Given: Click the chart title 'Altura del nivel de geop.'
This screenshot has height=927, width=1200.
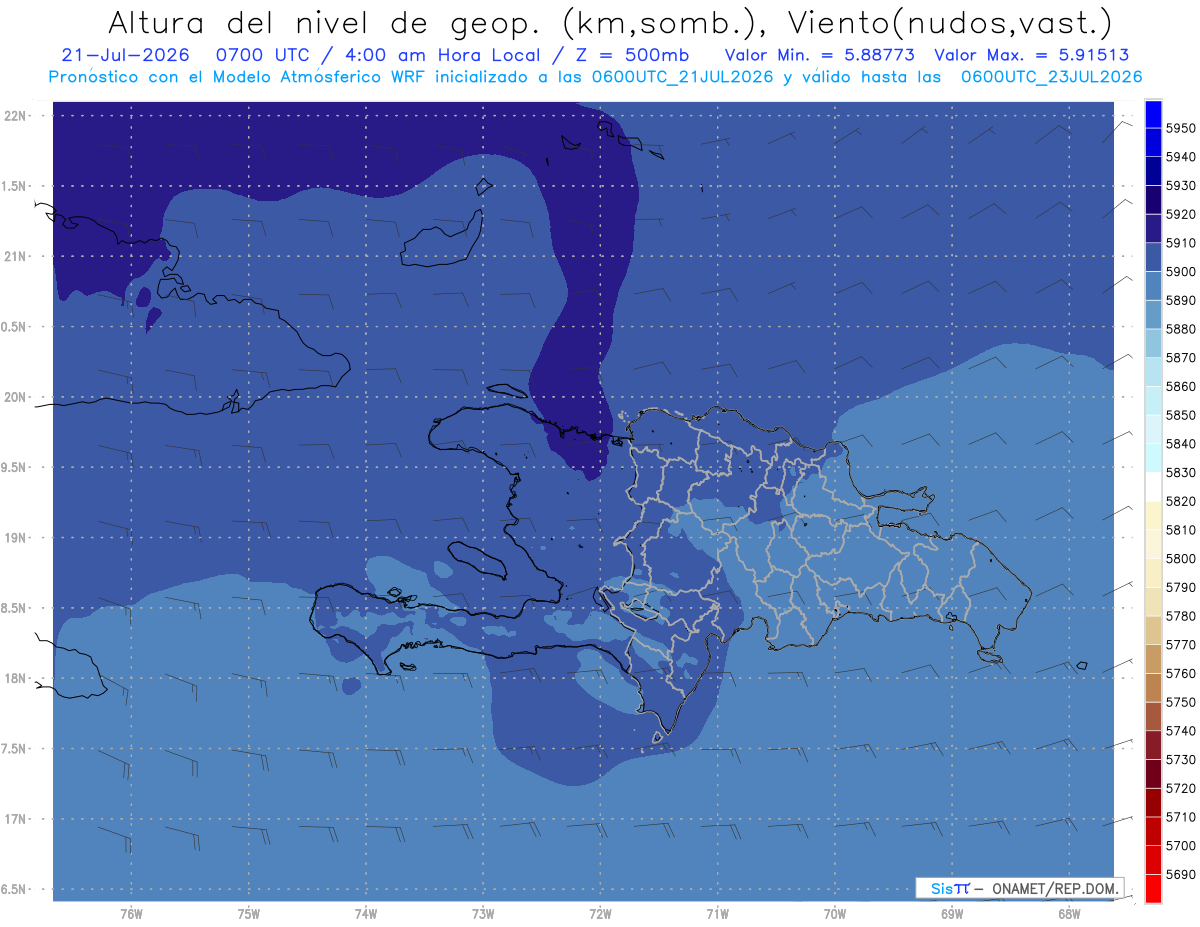Looking at the screenshot, I should click(x=326, y=22).
